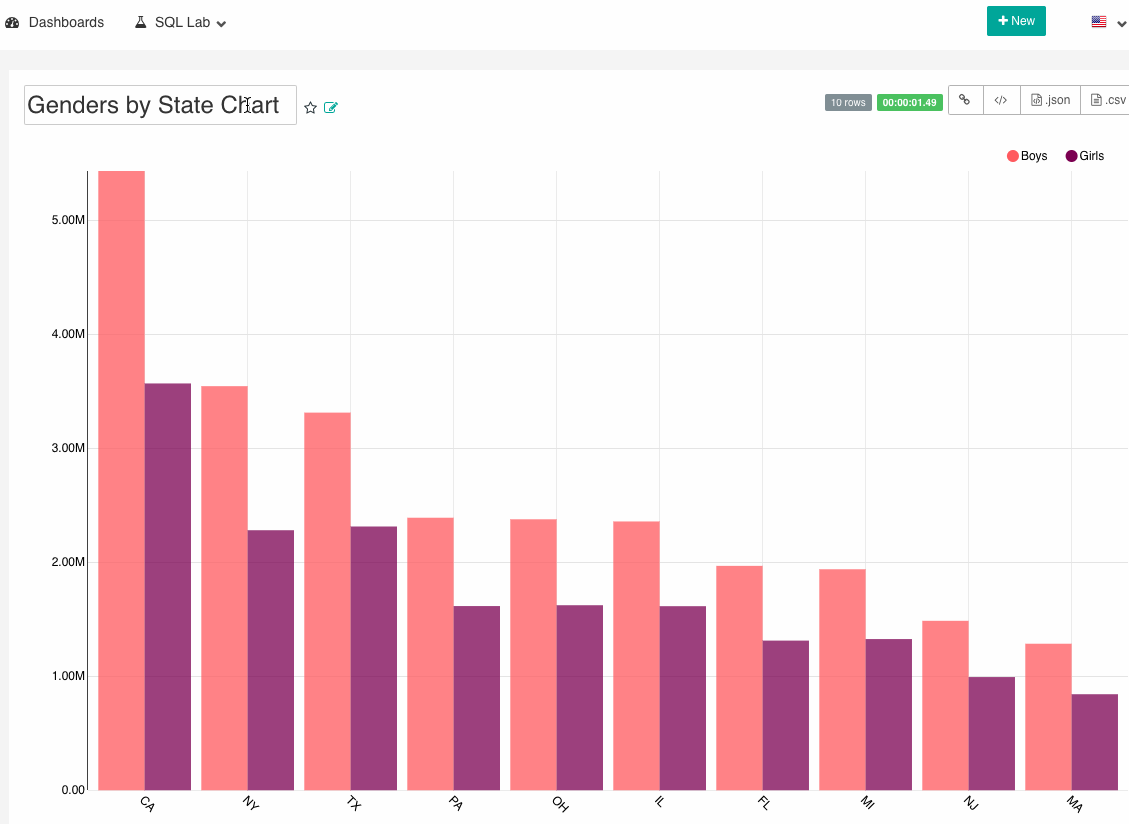Click the CA x-axis label
Viewport: 1129px width, 824px height.
tap(148, 804)
